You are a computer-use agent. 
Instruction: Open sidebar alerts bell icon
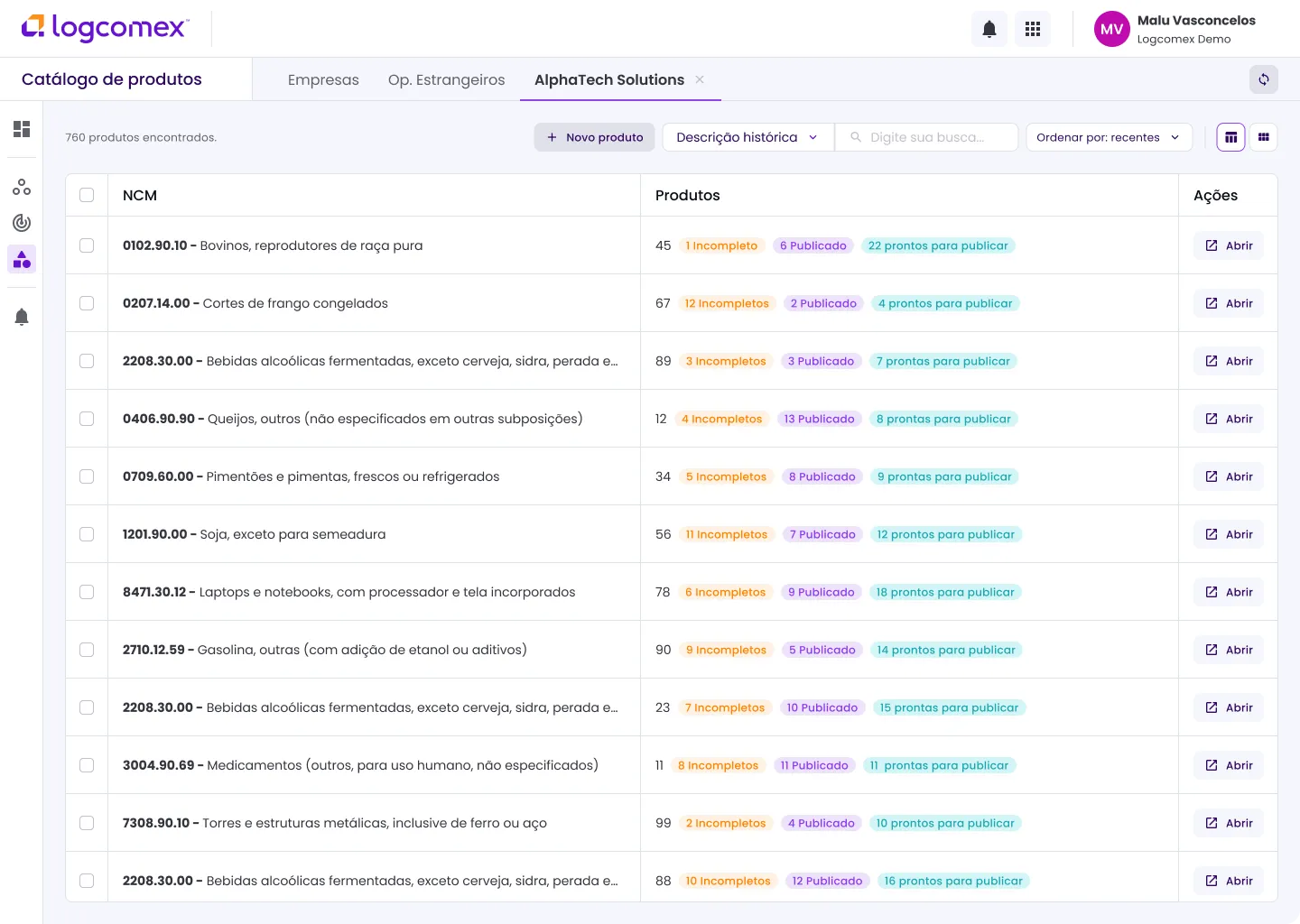[22, 317]
